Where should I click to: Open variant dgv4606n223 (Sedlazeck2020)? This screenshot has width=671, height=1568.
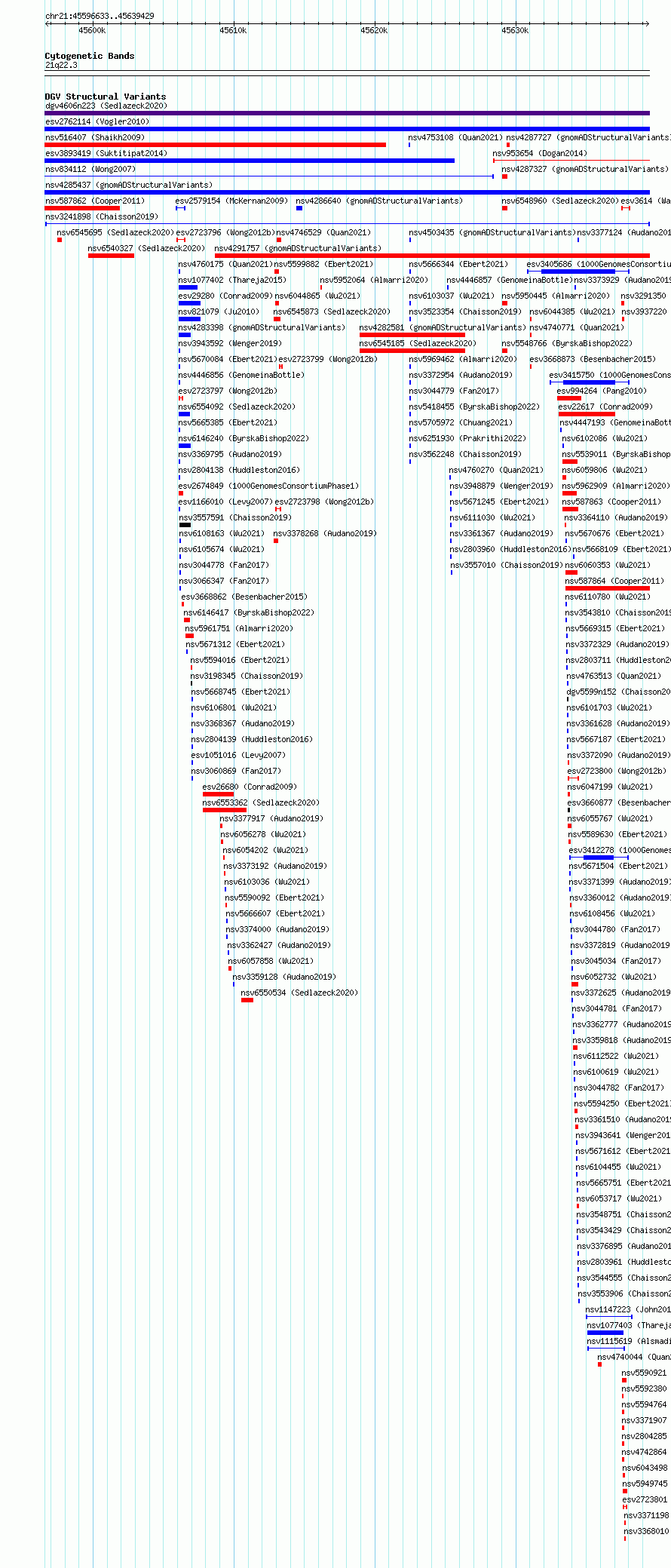[x=106, y=106]
